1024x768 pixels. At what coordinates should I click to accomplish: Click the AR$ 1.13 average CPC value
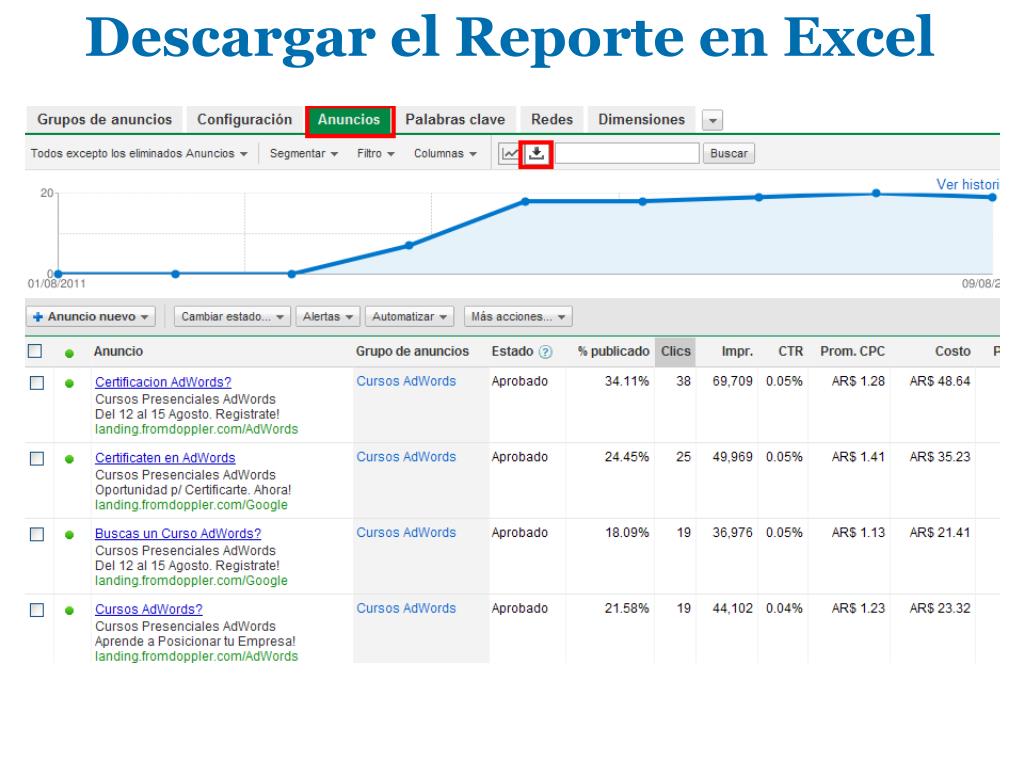(x=858, y=533)
